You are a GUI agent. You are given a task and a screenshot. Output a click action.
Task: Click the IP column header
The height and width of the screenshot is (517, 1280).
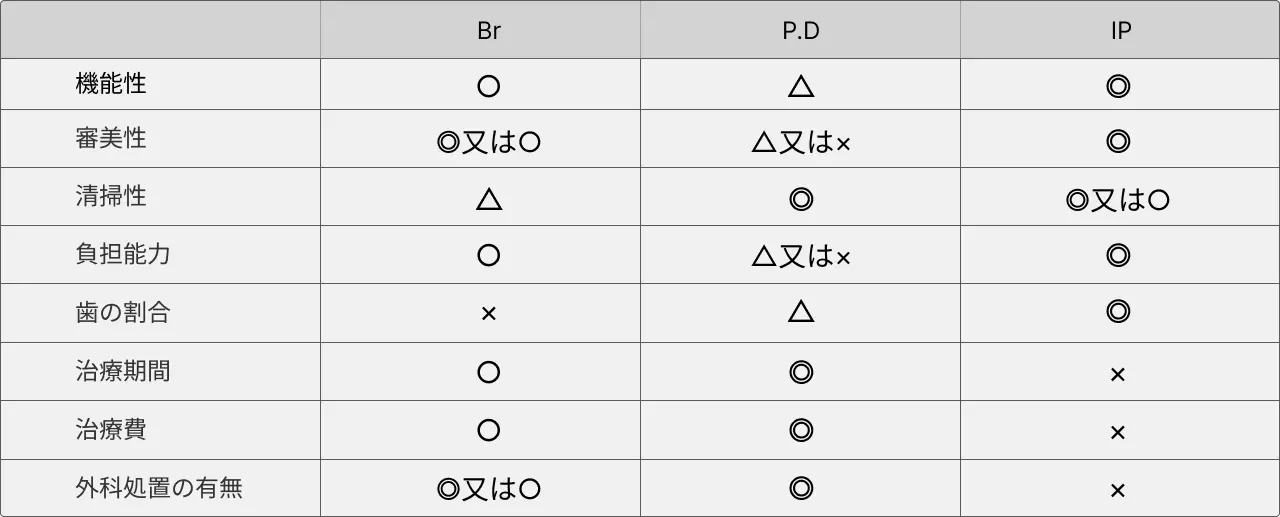click(1121, 31)
